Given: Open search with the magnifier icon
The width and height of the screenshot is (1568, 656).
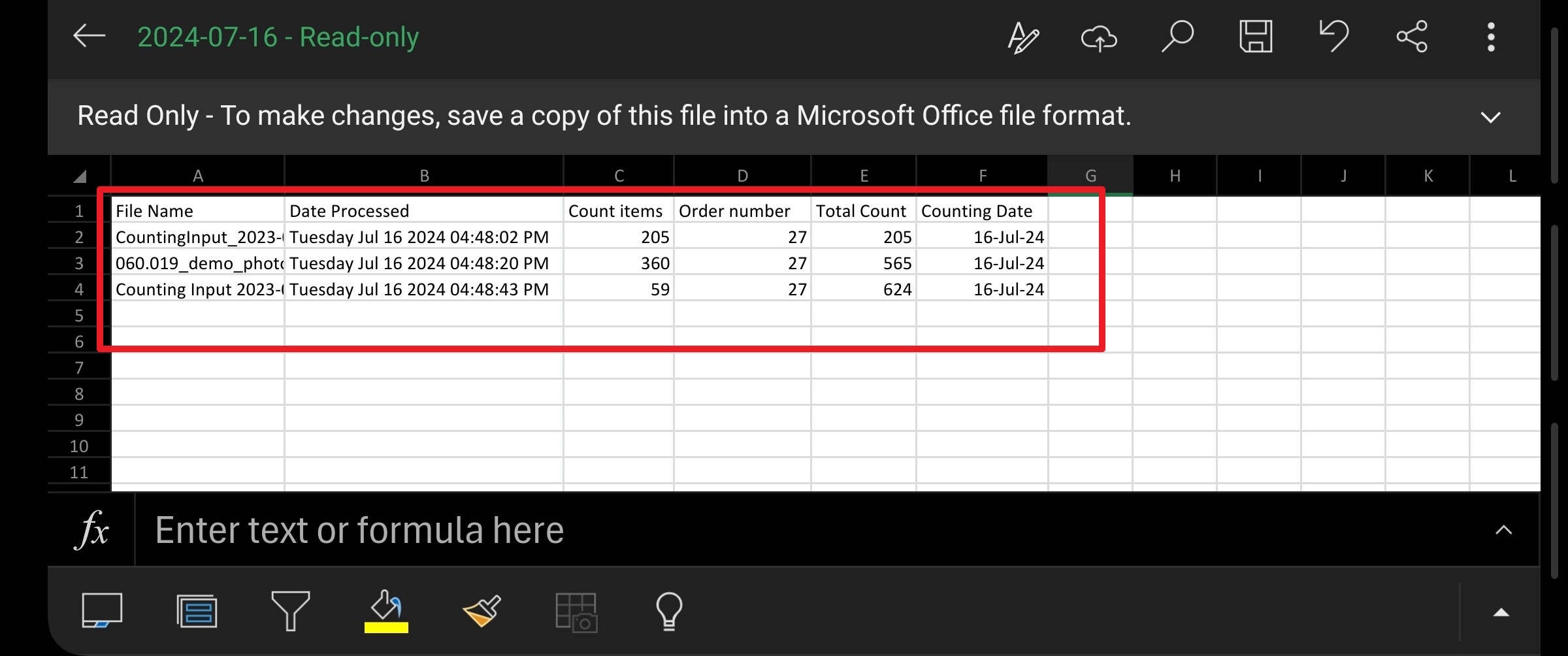Looking at the screenshot, I should pyautogui.click(x=1177, y=37).
